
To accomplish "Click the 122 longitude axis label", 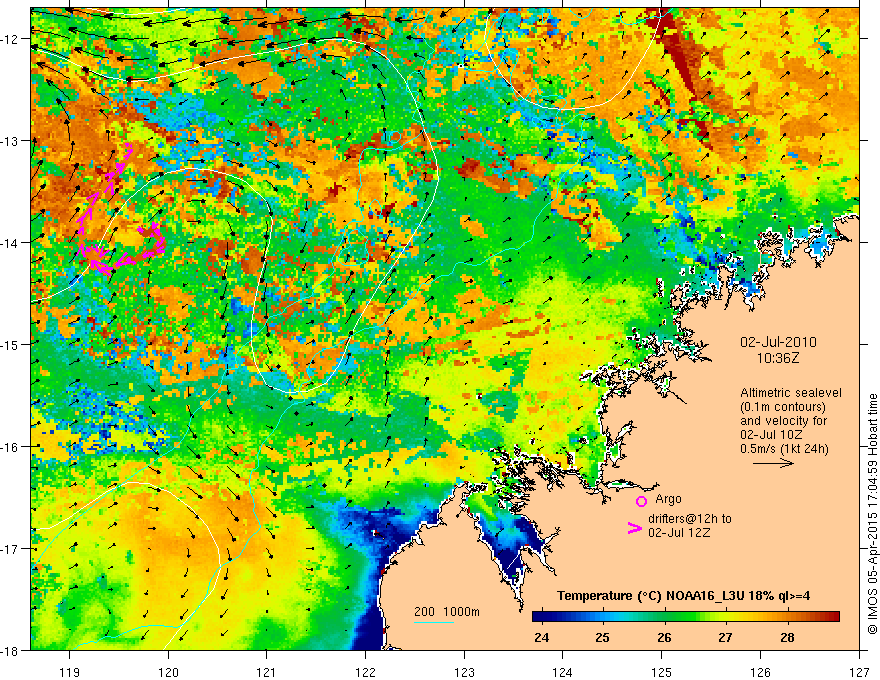I will pos(365,656).
